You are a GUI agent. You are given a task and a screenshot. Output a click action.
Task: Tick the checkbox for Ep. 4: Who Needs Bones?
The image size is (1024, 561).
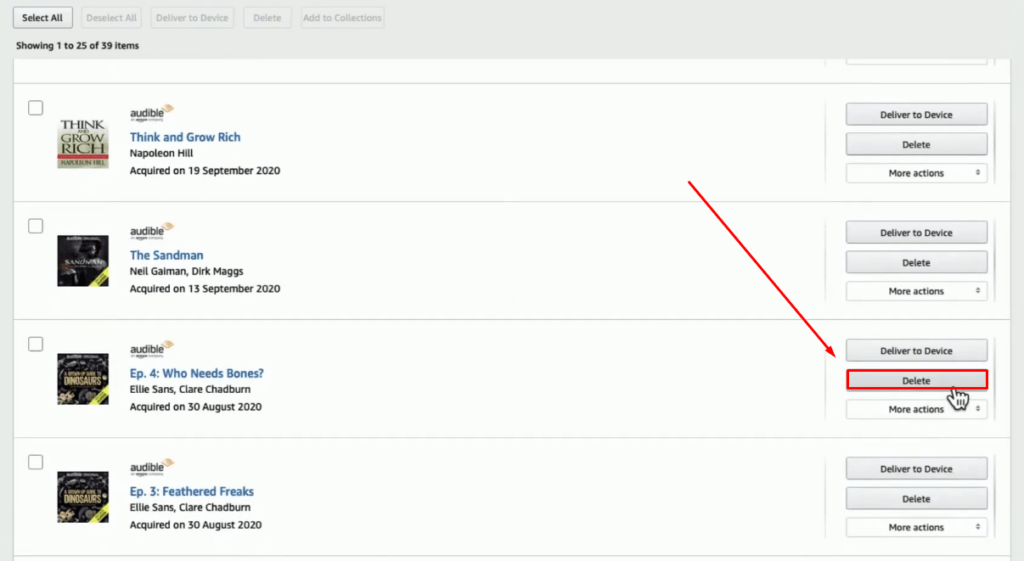pos(36,344)
